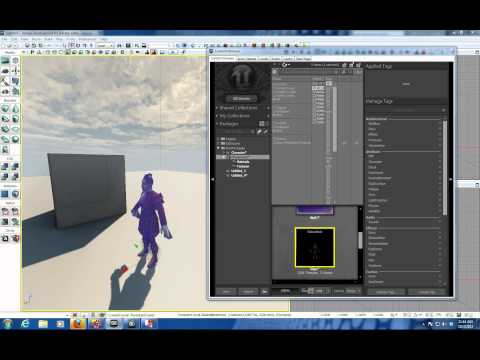The width and height of the screenshot is (480, 360).
Task: Select the yellow-outlined skeletal mesh thumbnail
Action: [315, 248]
